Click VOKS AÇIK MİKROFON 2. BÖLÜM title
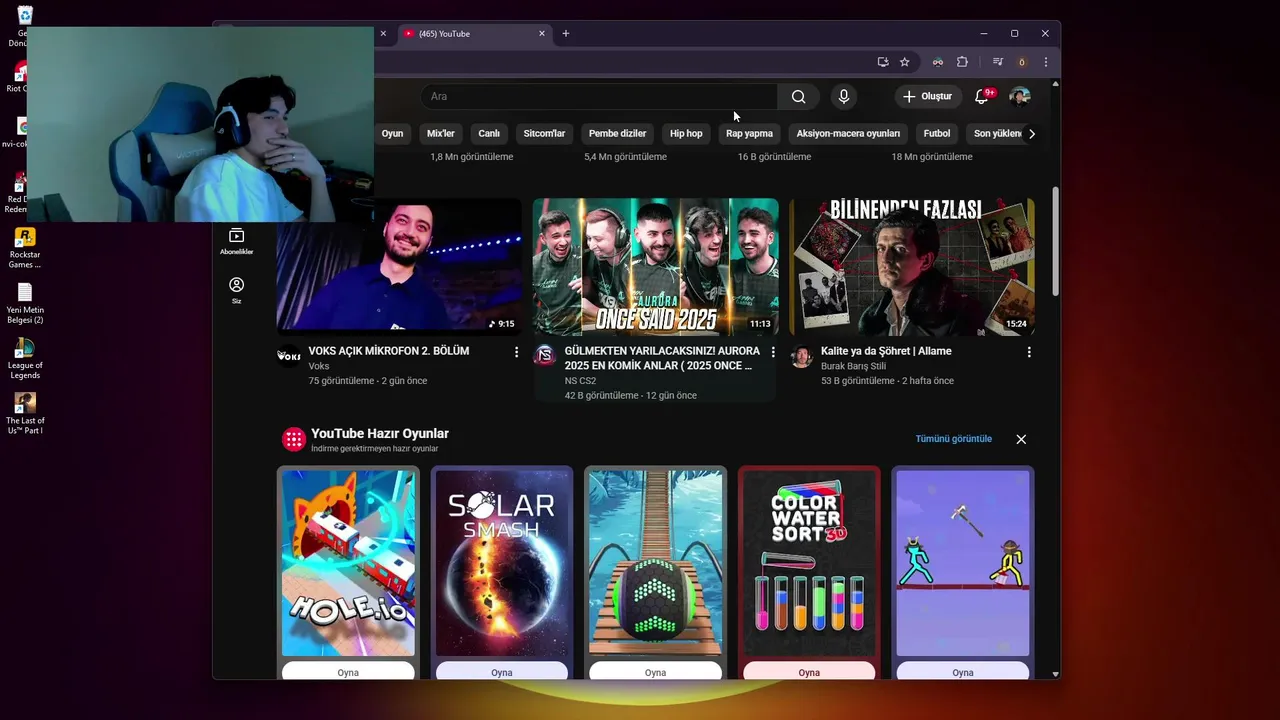The height and width of the screenshot is (720, 1280). [389, 351]
